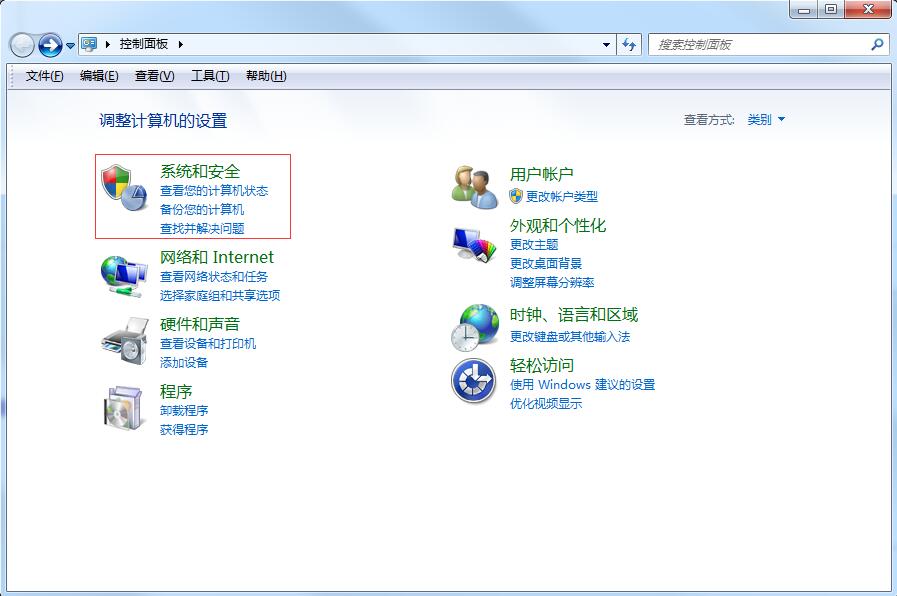This screenshot has width=897, height=596.
Task: Click 查看网络状态和任务 link
Action: tap(214, 276)
